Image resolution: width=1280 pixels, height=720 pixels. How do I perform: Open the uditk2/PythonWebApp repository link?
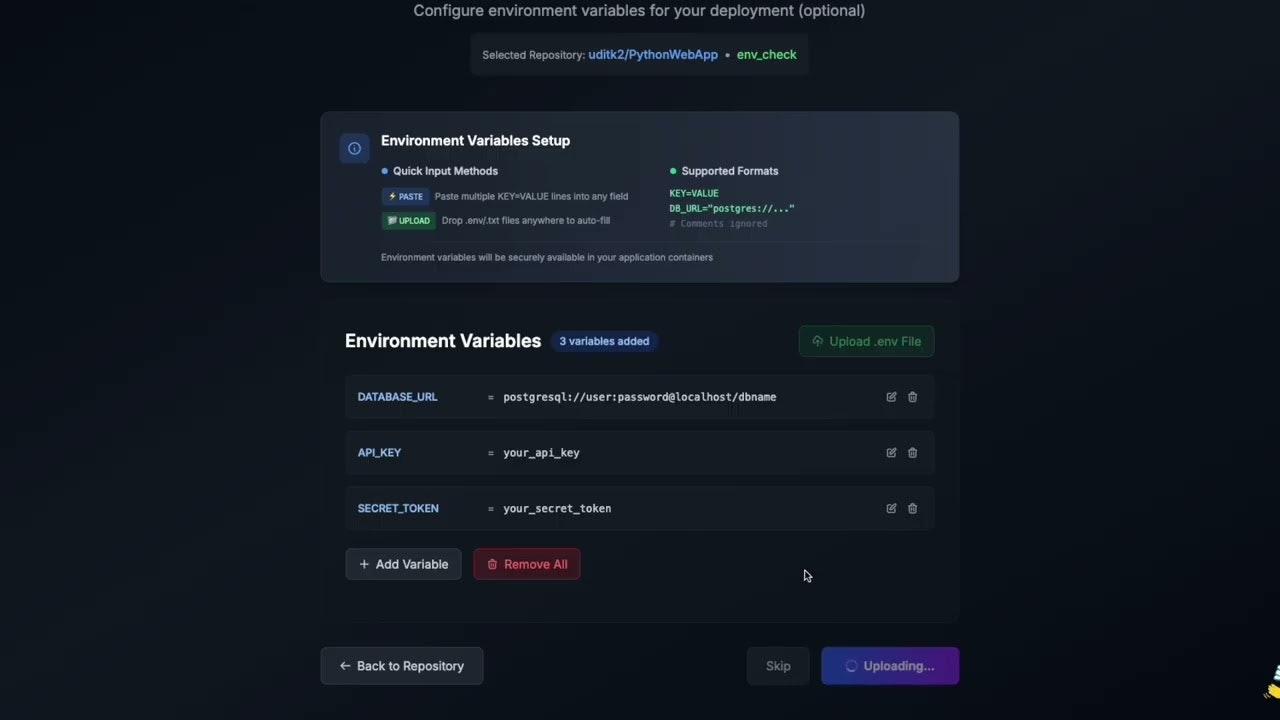[x=652, y=55]
